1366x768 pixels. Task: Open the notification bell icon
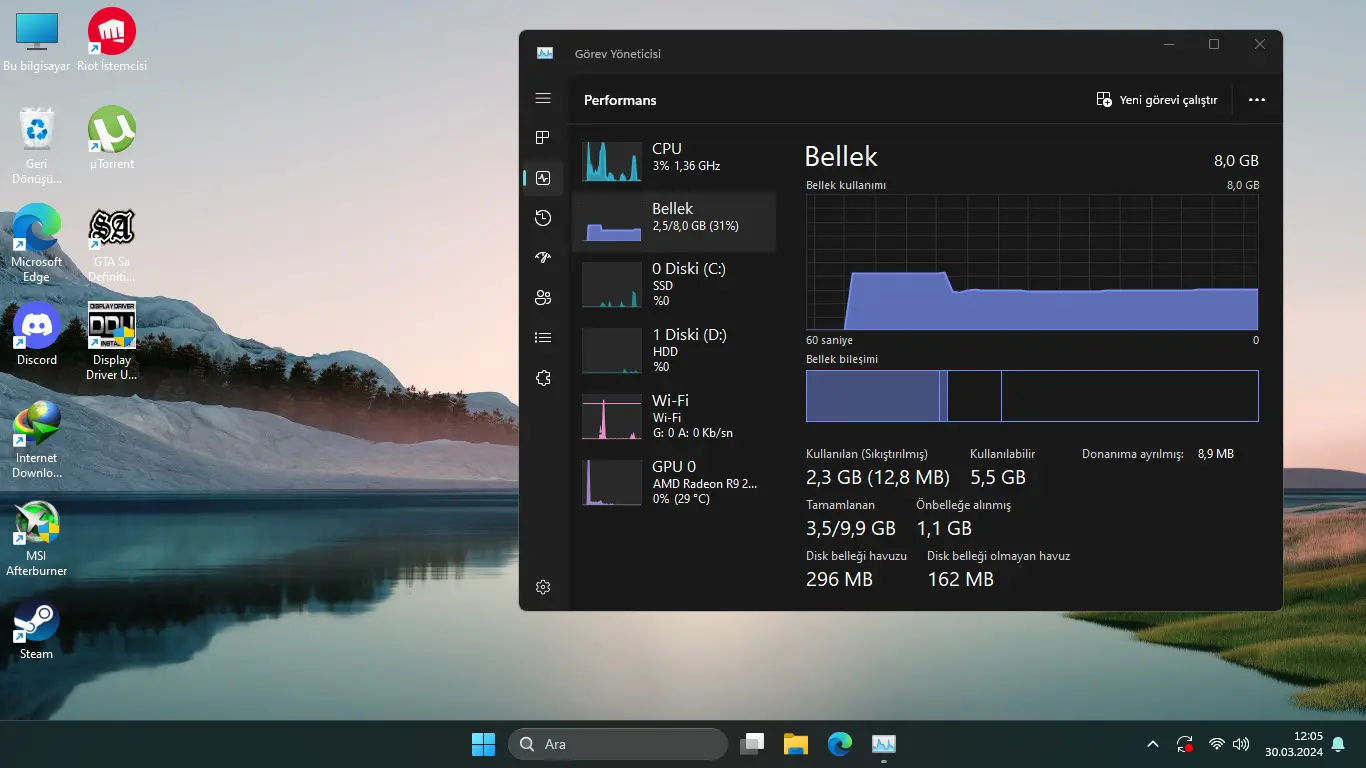(1338, 744)
